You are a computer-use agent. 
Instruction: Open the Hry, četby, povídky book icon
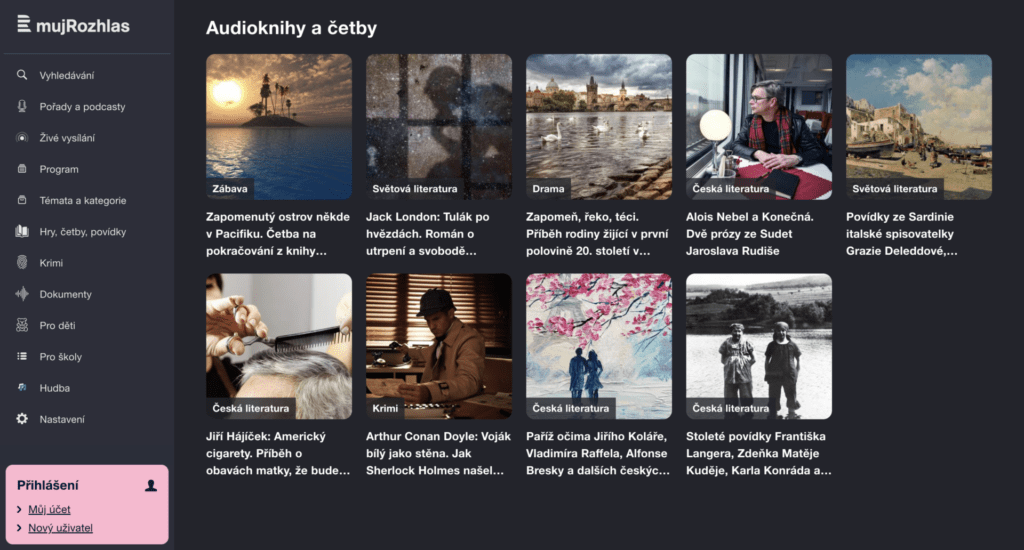22,231
